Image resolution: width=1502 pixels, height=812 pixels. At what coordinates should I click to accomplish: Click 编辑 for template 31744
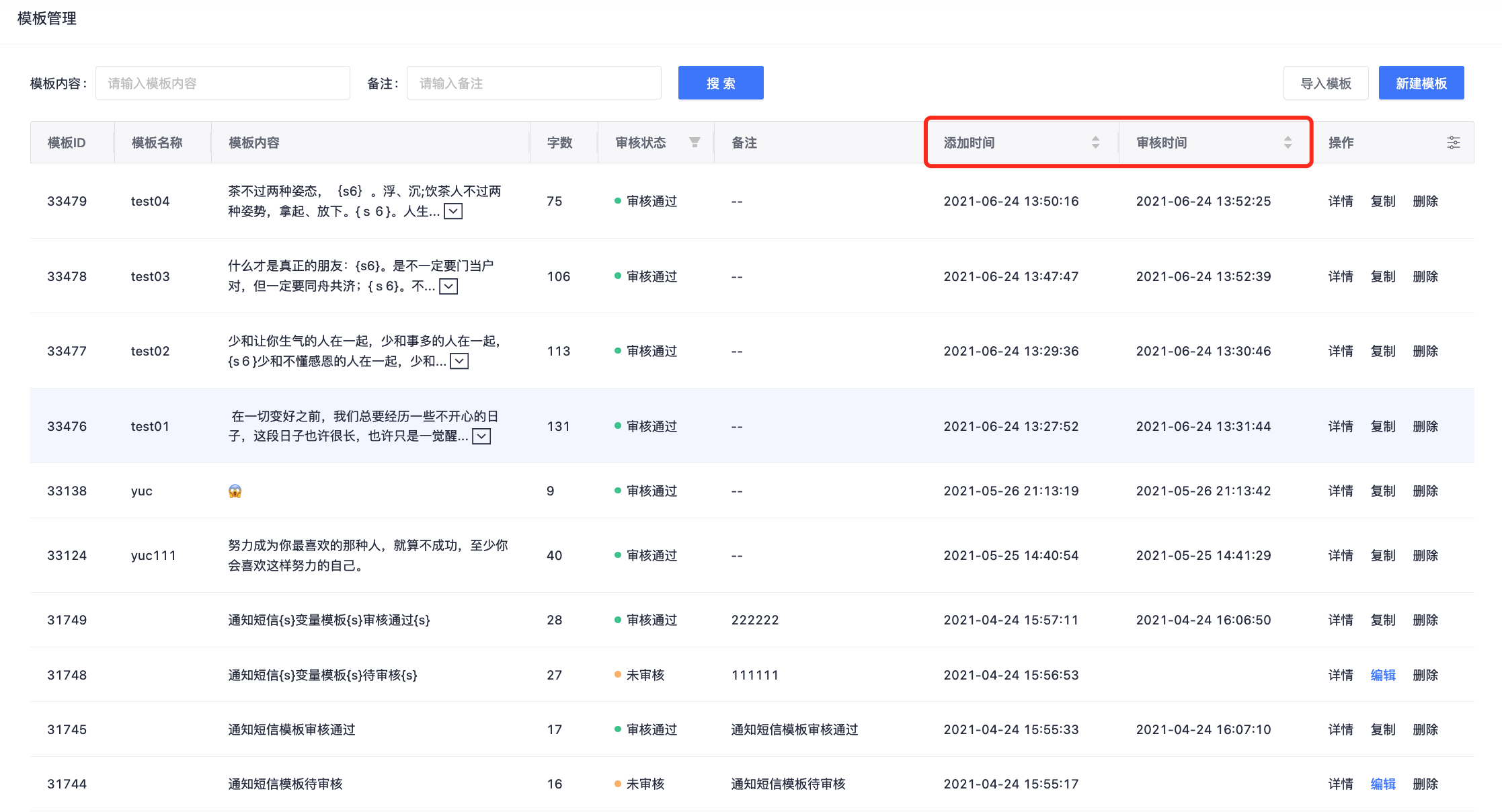click(x=1383, y=784)
